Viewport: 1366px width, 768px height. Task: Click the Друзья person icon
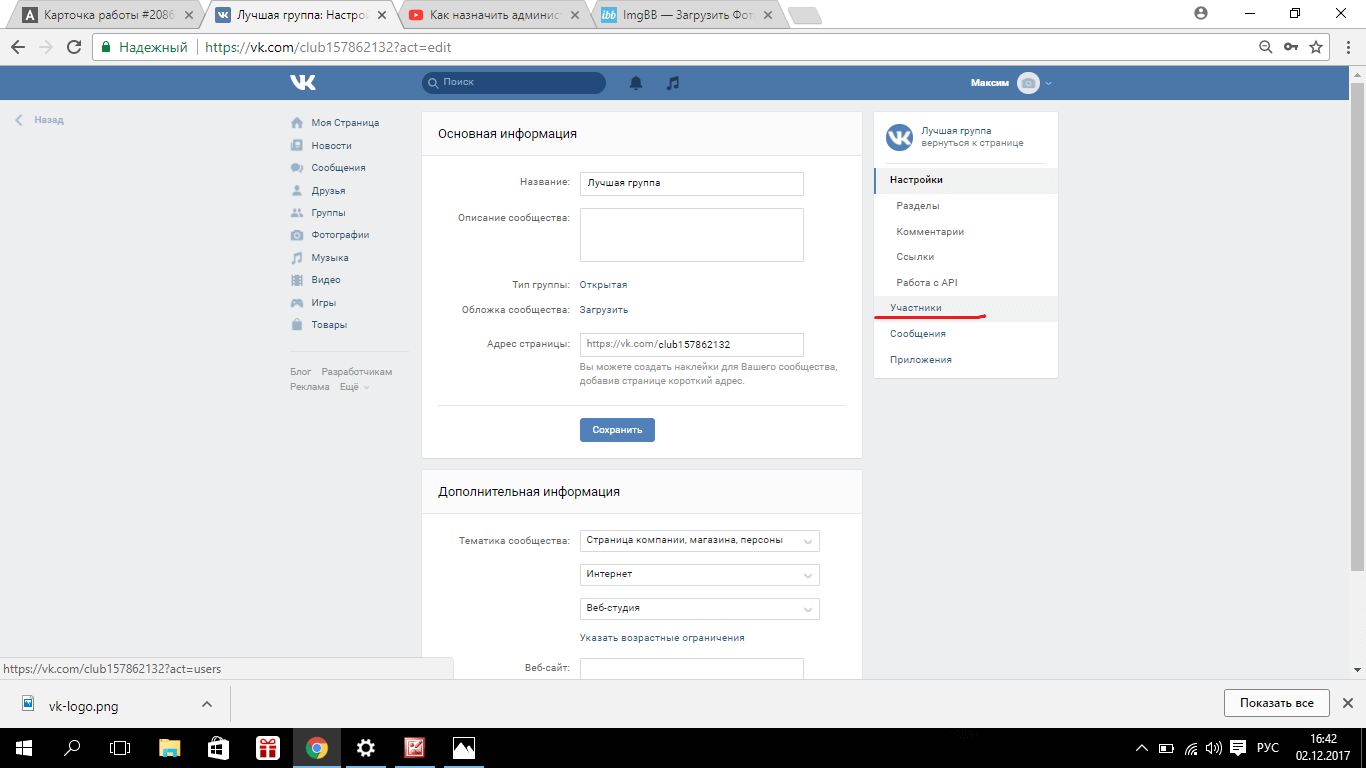coord(297,190)
